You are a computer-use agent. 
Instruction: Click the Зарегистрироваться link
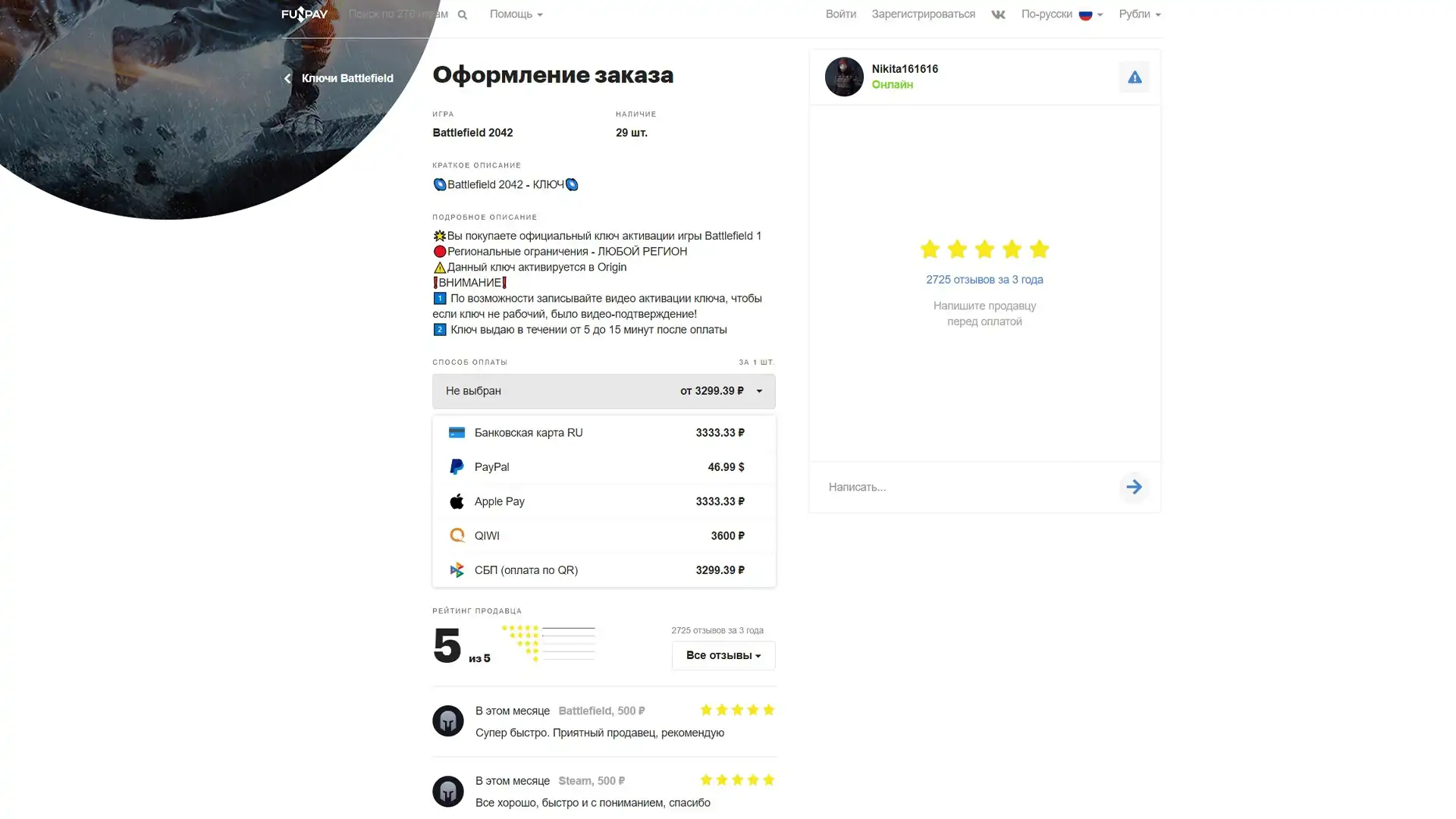coord(923,14)
